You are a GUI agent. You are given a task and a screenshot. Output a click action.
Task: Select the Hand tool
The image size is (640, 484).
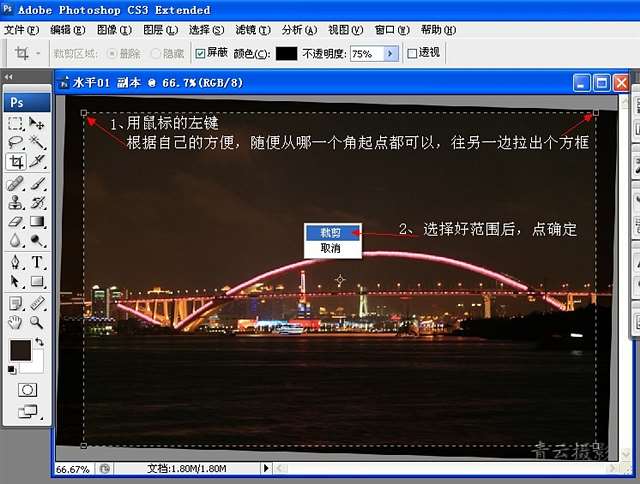click(16, 322)
